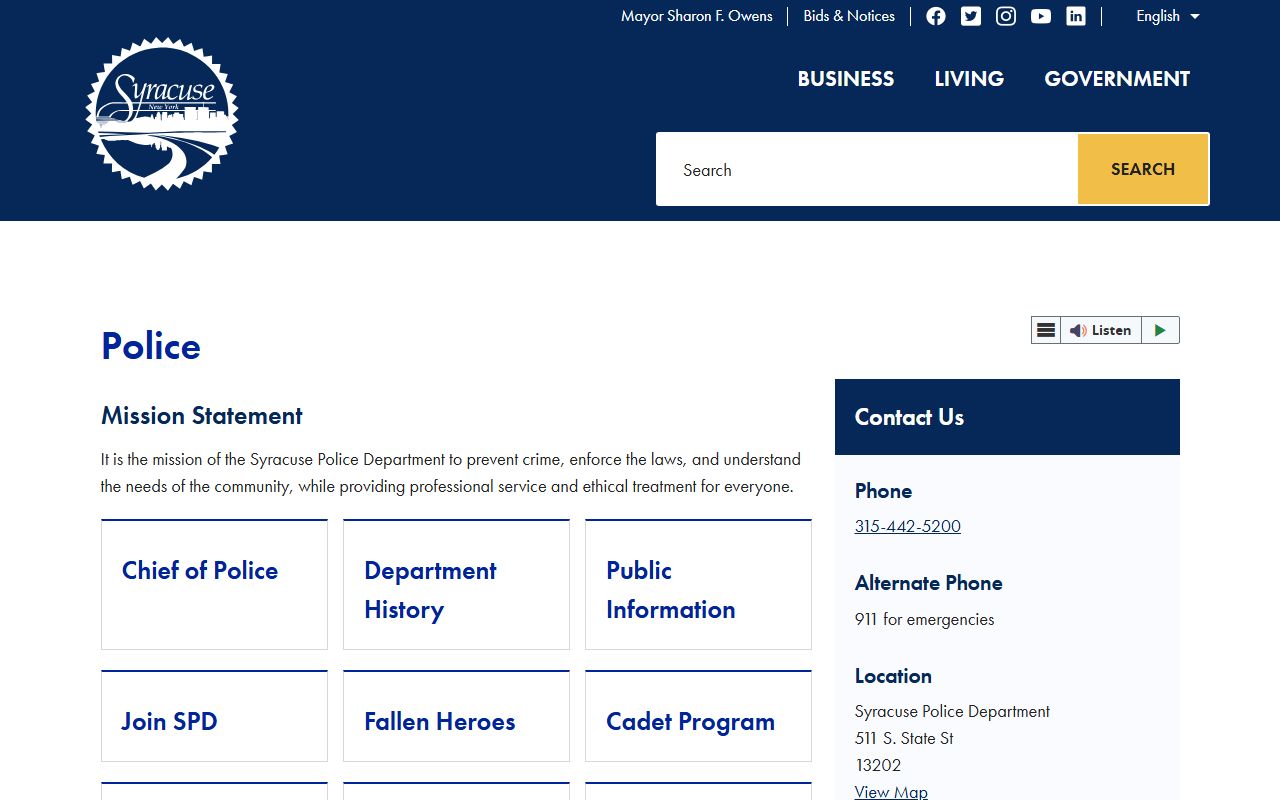
Task: Expand the English language dropdown
Action: click(1167, 16)
